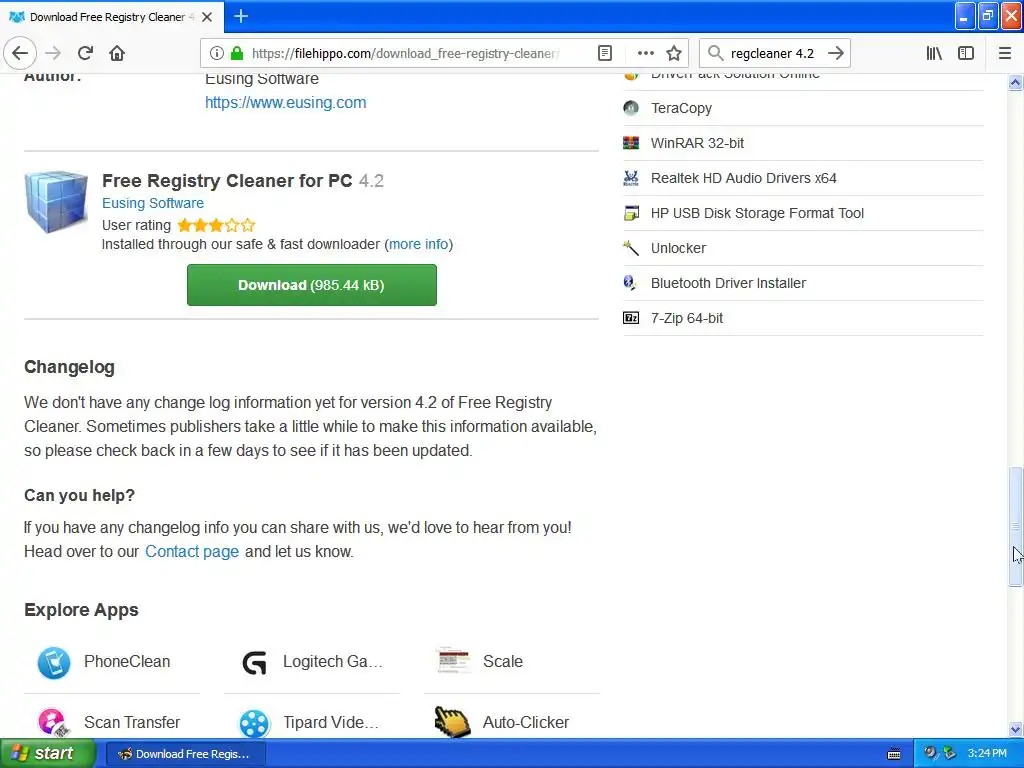Image resolution: width=1024 pixels, height=768 pixels.
Task: Go back to the previous page
Action: coord(20,53)
